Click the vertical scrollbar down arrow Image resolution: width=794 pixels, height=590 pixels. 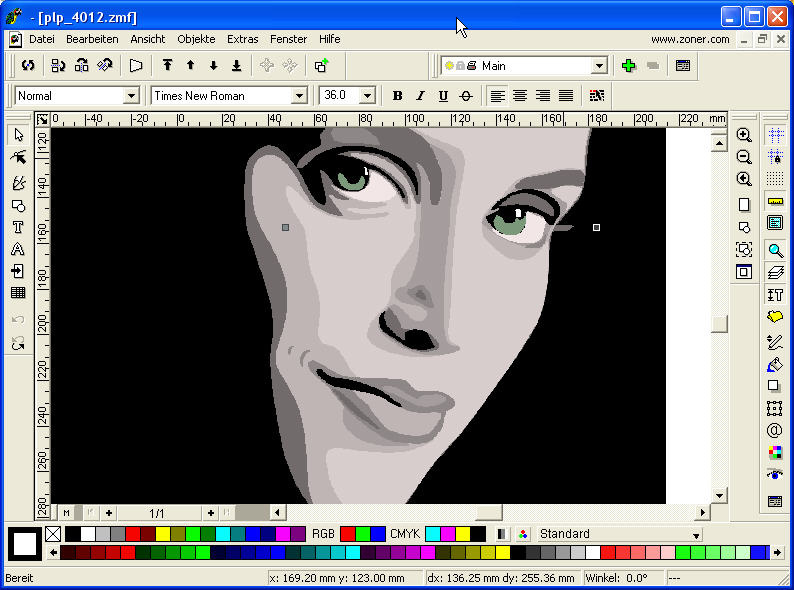(x=719, y=495)
